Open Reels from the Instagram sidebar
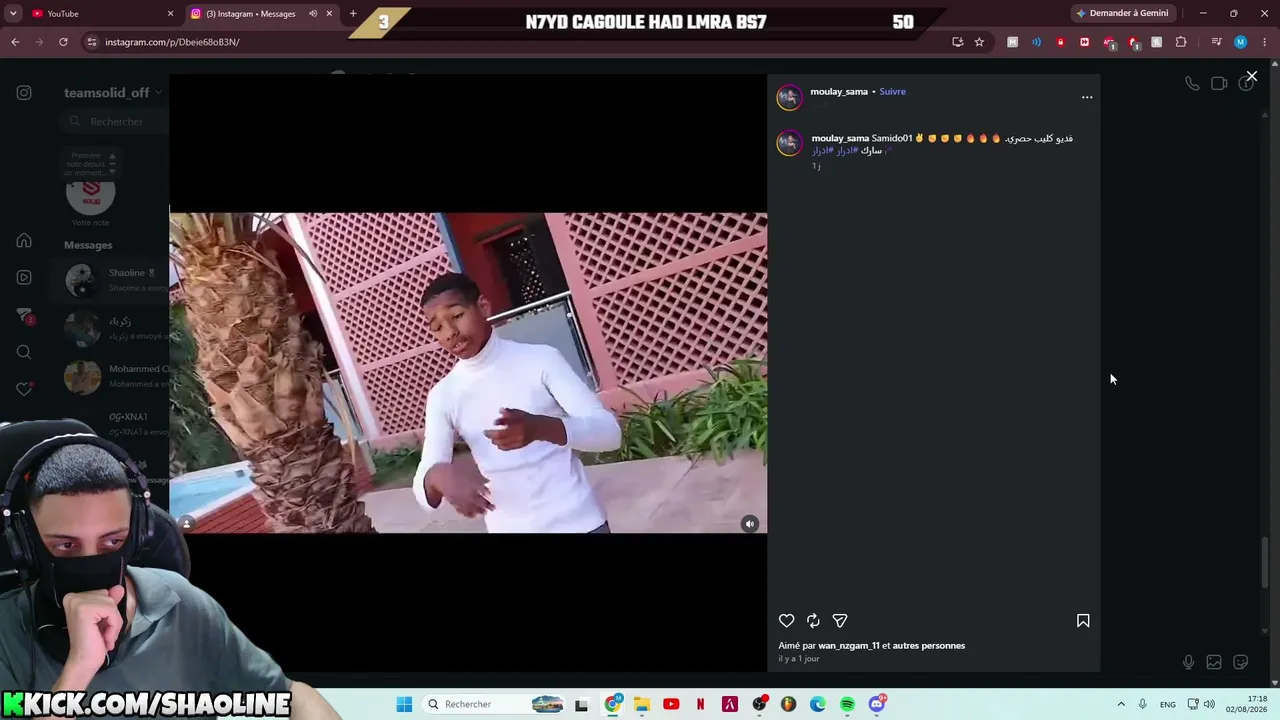This screenshot has height=720, width=1280. click(x=24, y=278)
